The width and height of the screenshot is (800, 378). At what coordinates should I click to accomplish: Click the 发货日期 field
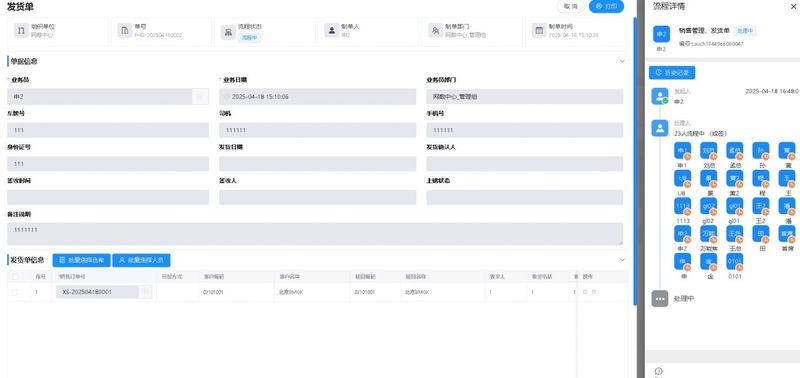point(317,164)
